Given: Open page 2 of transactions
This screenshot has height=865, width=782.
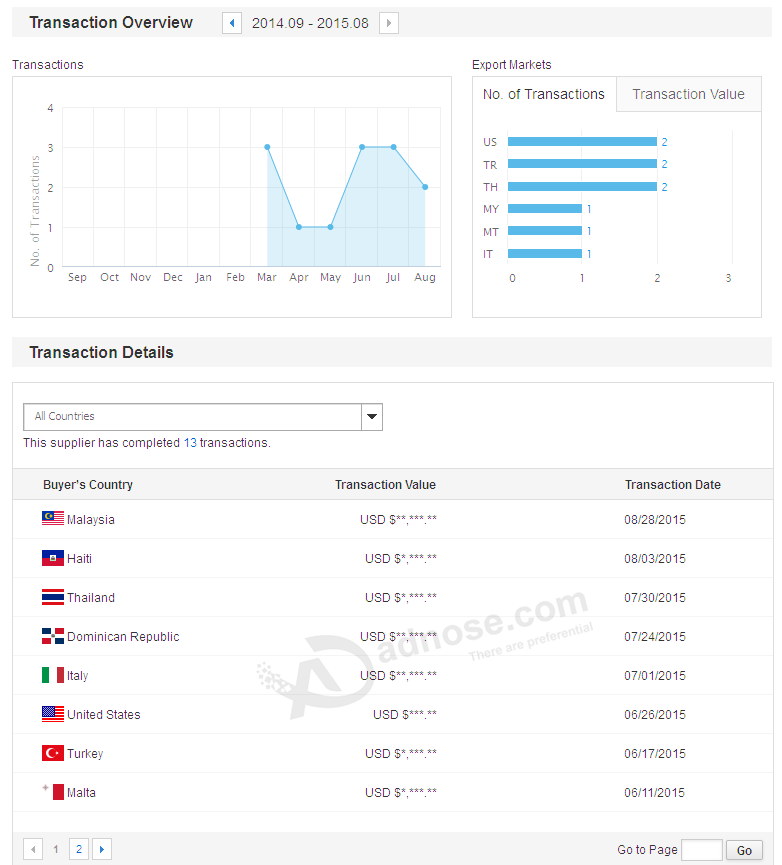Looking at the screenshot, I should coord(79,849).
